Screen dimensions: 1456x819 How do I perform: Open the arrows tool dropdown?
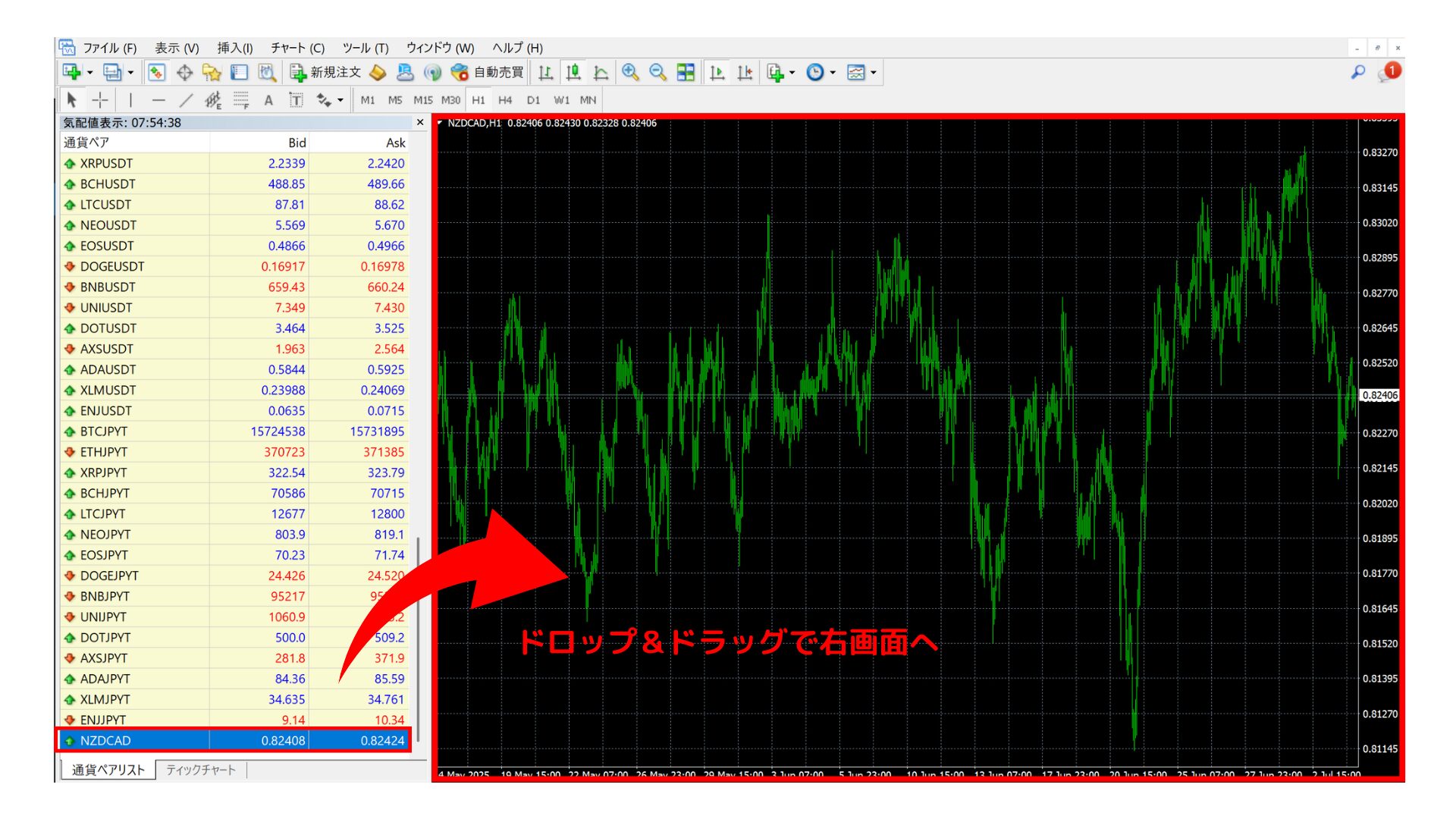pyautogui.click(x=338, y=99)
